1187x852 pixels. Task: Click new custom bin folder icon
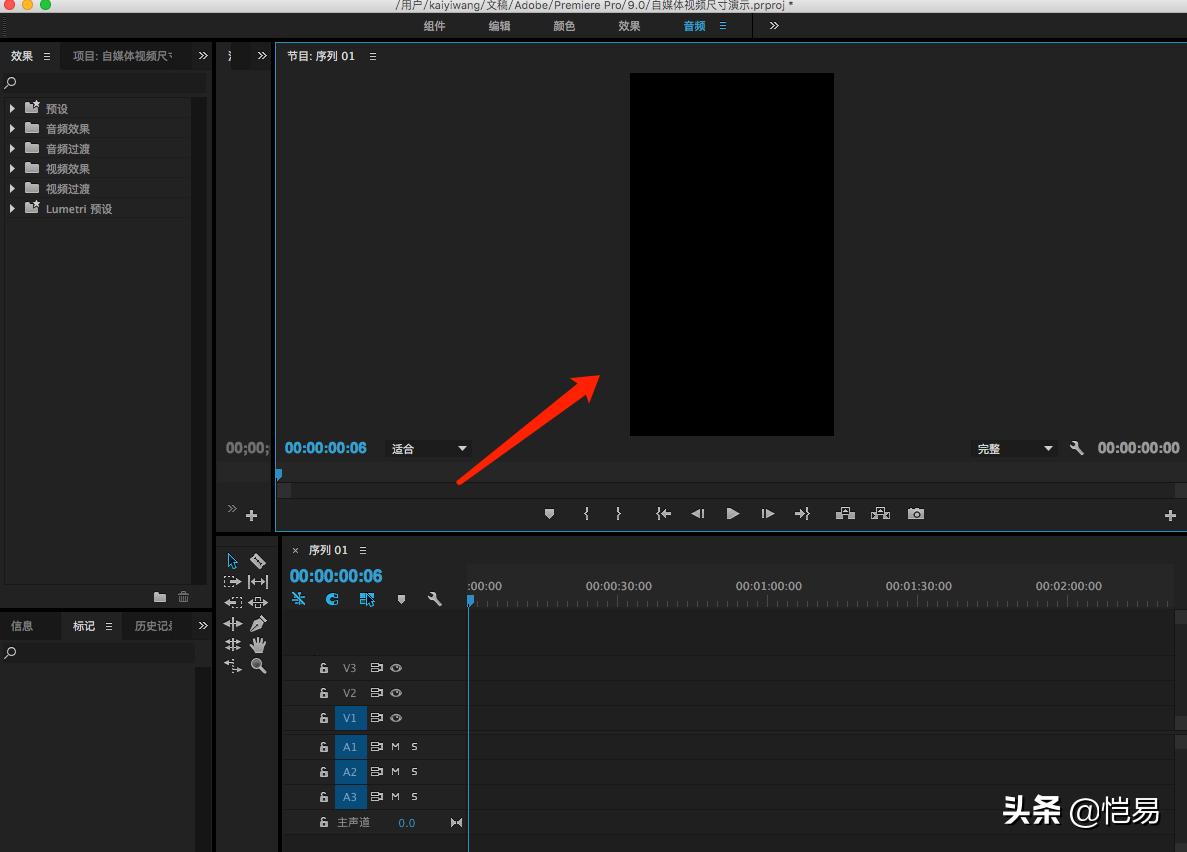point(160,597)
